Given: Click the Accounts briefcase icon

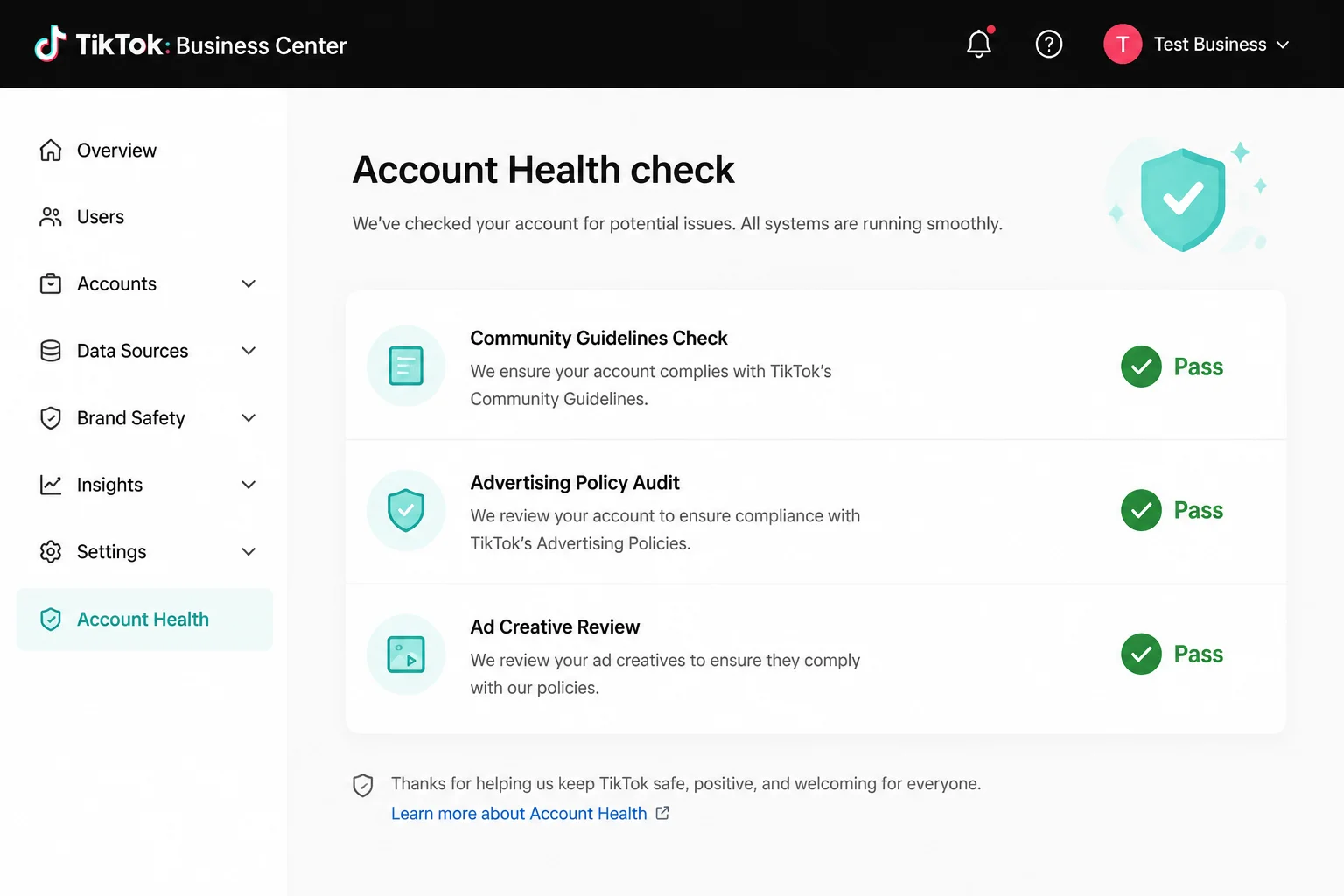Looking at the screenshot, I should 51,283.
